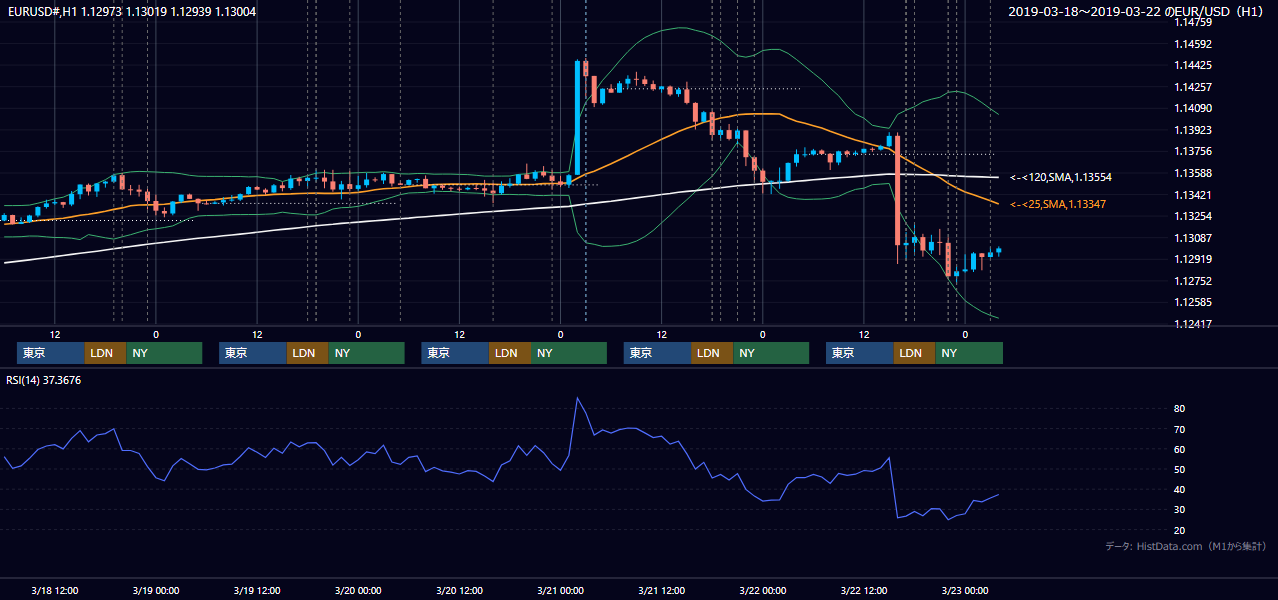The width and height of the screenshot is (1278, 600).
Task: Select the 3/20 12:00 time axis marker
Action: (x=459, y=590)
